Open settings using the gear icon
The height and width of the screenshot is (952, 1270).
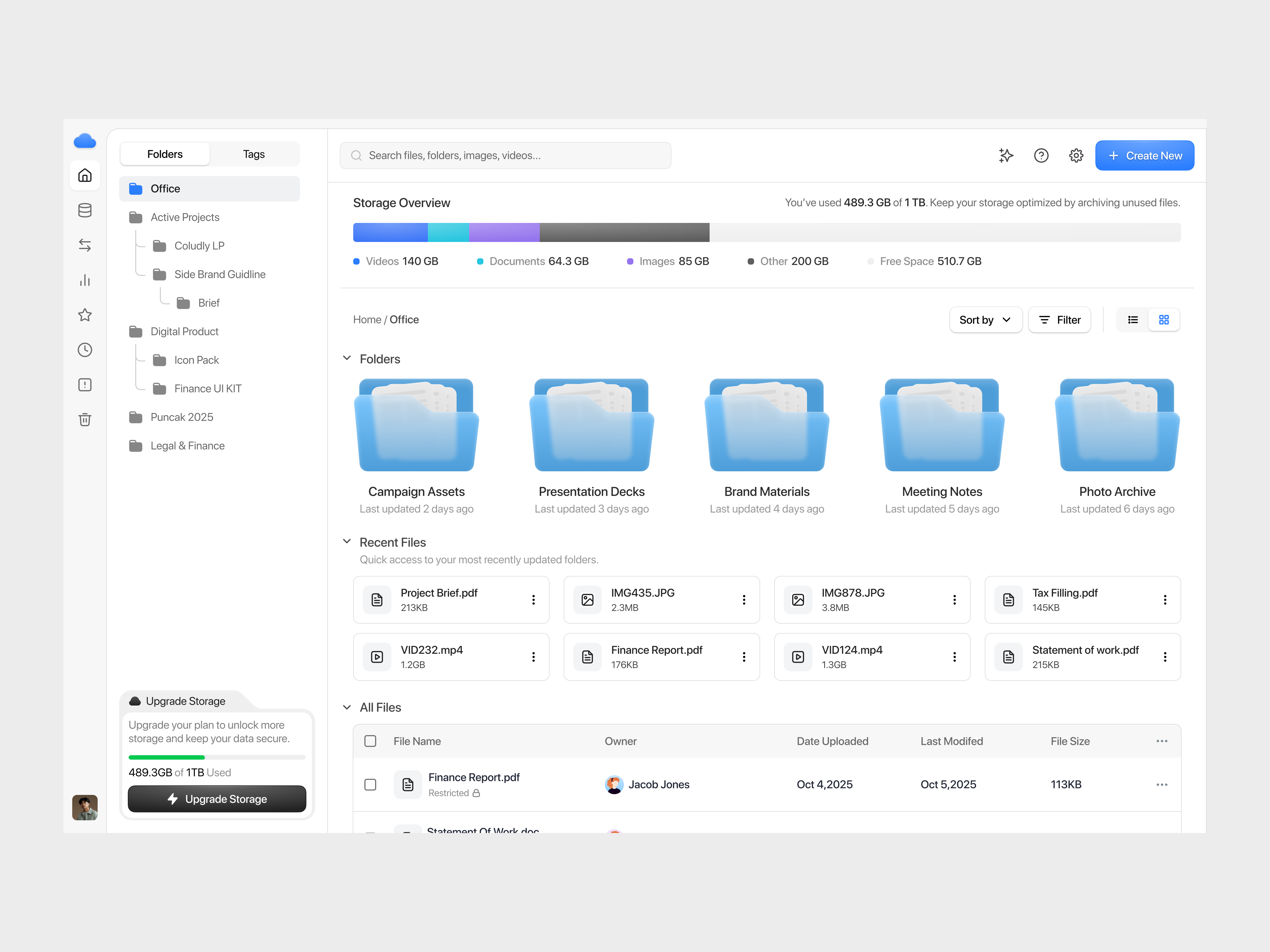(x=1076, y=155)
